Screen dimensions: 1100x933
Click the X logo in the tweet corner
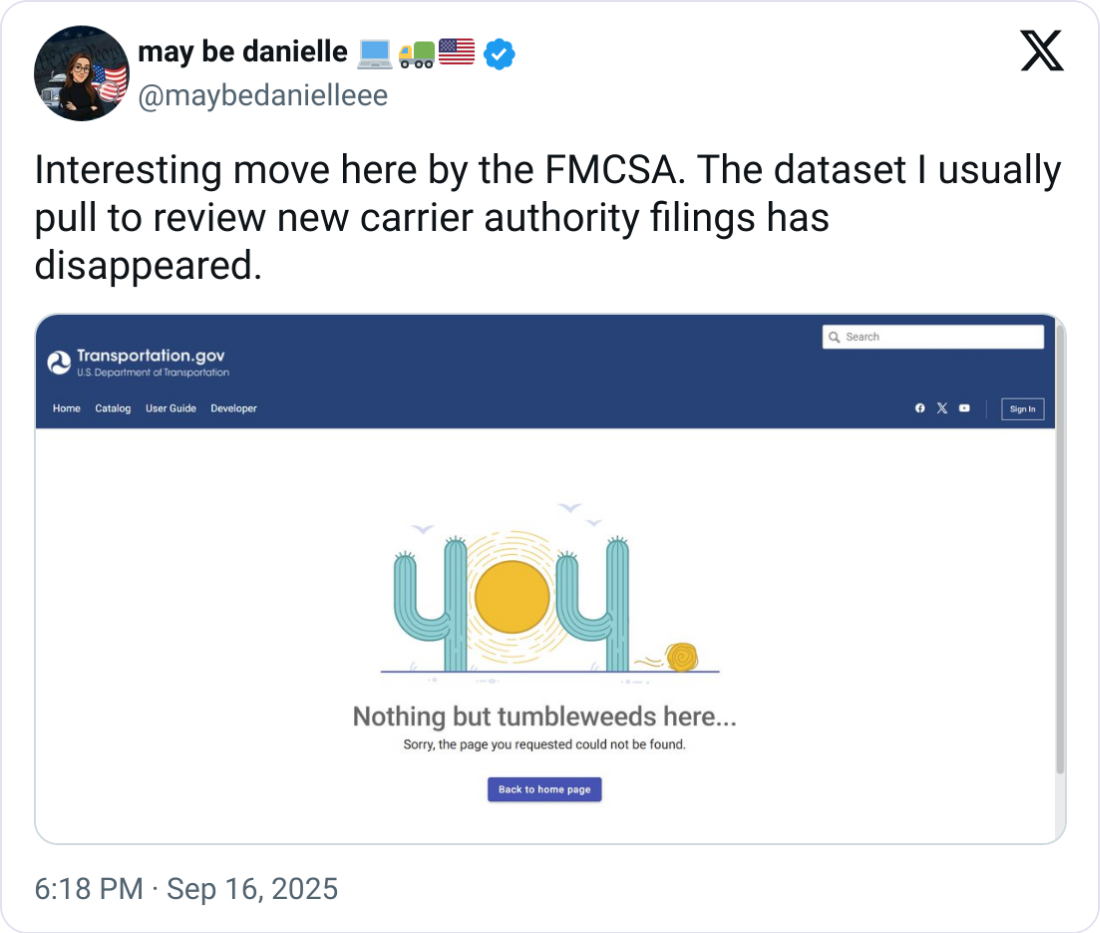click(x=1042, y=51)
